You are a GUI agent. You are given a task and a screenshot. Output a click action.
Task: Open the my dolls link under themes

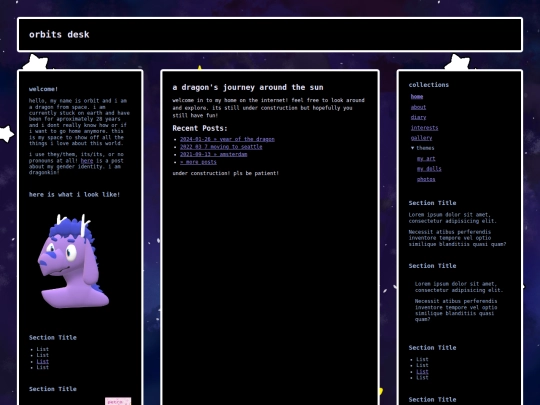(x=429, y=169)
